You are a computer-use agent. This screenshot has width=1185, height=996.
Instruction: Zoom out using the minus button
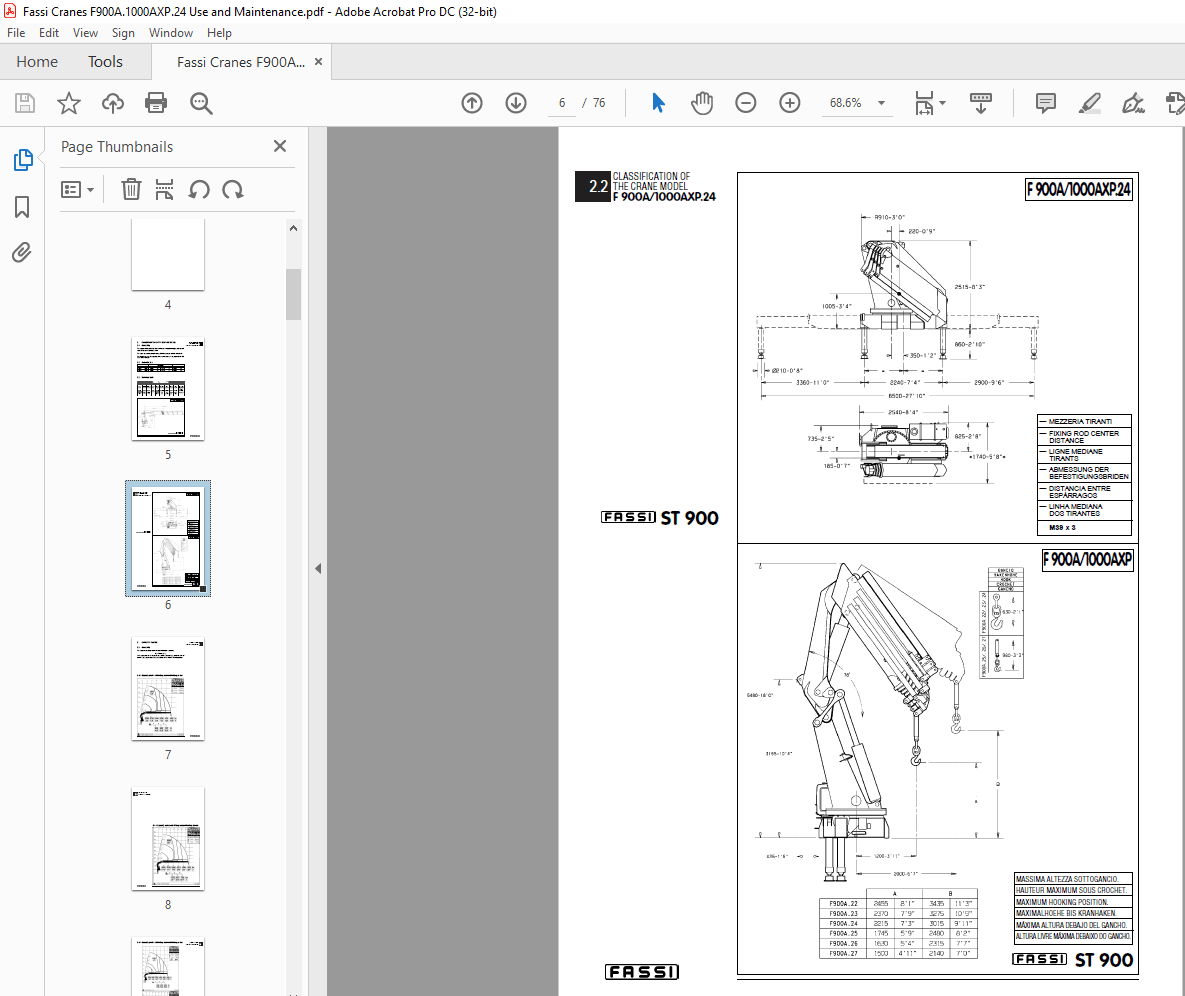tap(745, 102)
